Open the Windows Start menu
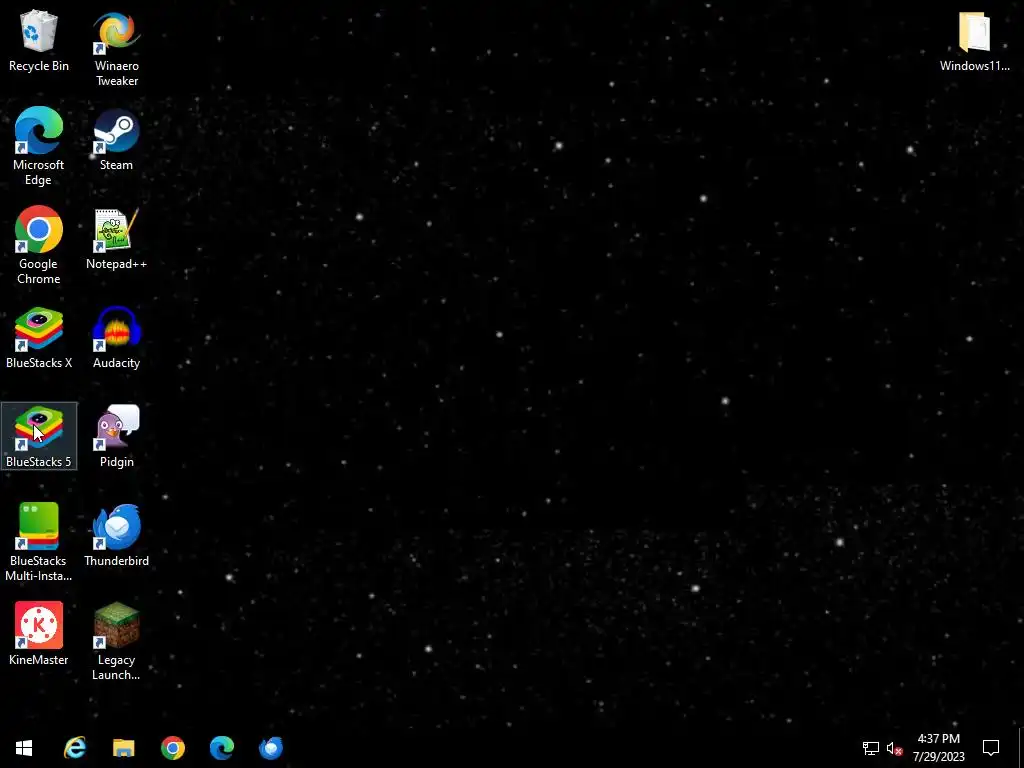 tap(24, 748)
